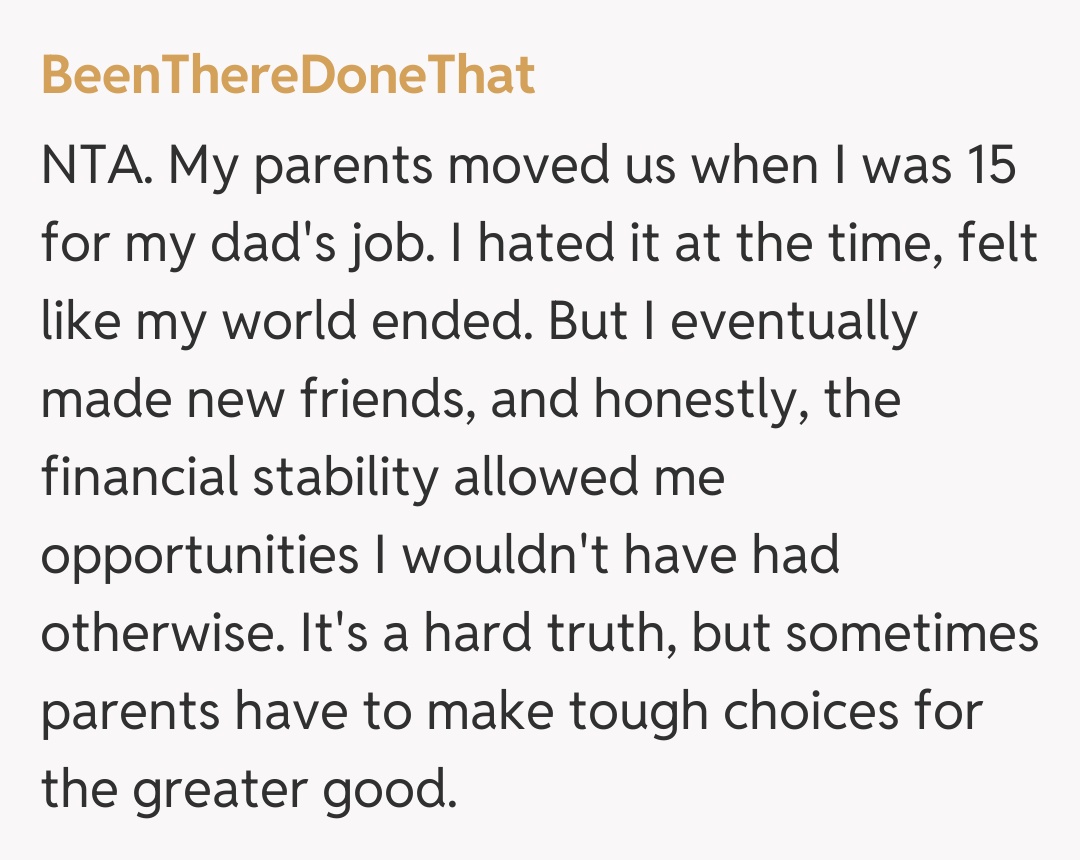The image size is (1080, 860).
Task: Click the word 'eventually' in the comment
Action: 793,322
